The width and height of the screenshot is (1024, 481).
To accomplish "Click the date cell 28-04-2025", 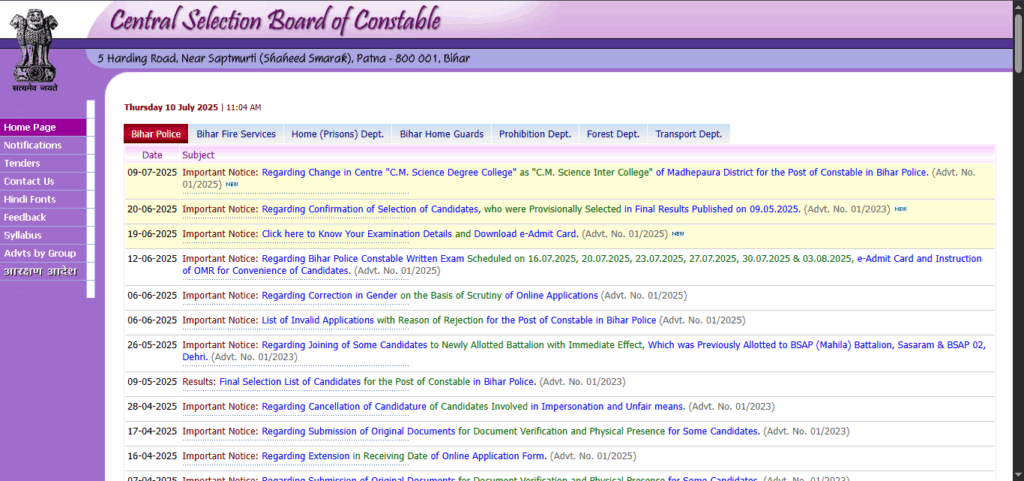I will (152, 406).
